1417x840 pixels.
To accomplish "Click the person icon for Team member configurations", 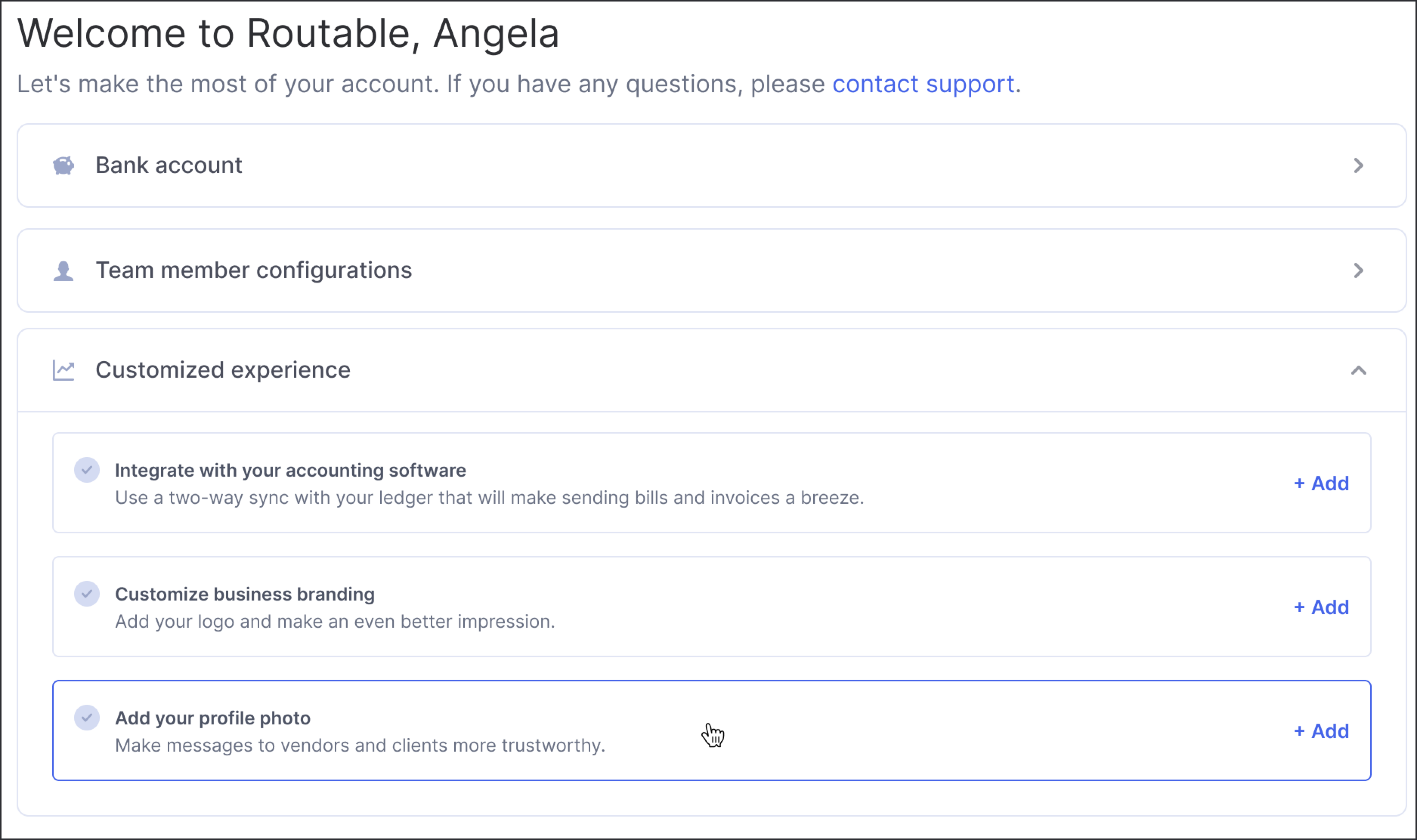I will (63, 270).
